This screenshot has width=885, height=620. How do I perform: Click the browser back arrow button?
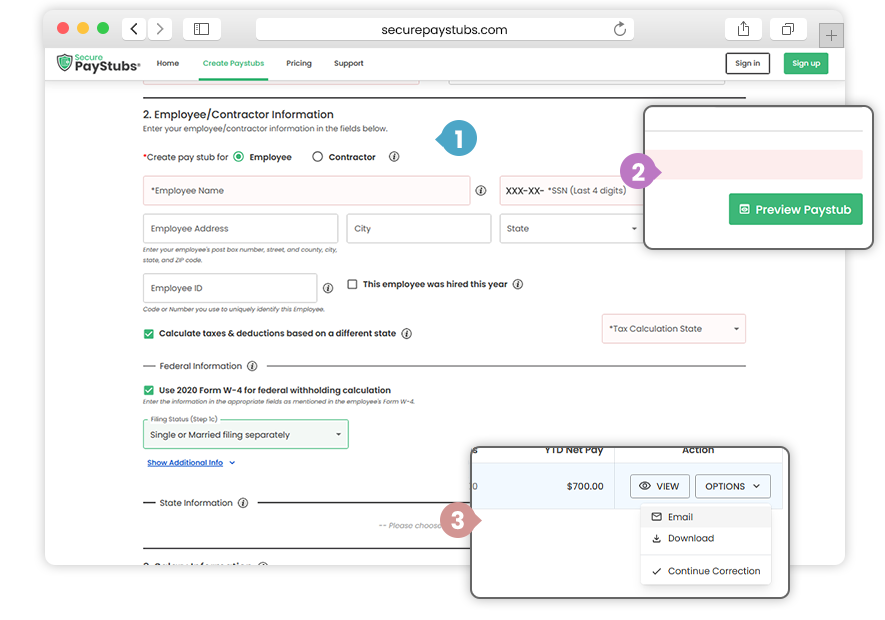[135, 29]
